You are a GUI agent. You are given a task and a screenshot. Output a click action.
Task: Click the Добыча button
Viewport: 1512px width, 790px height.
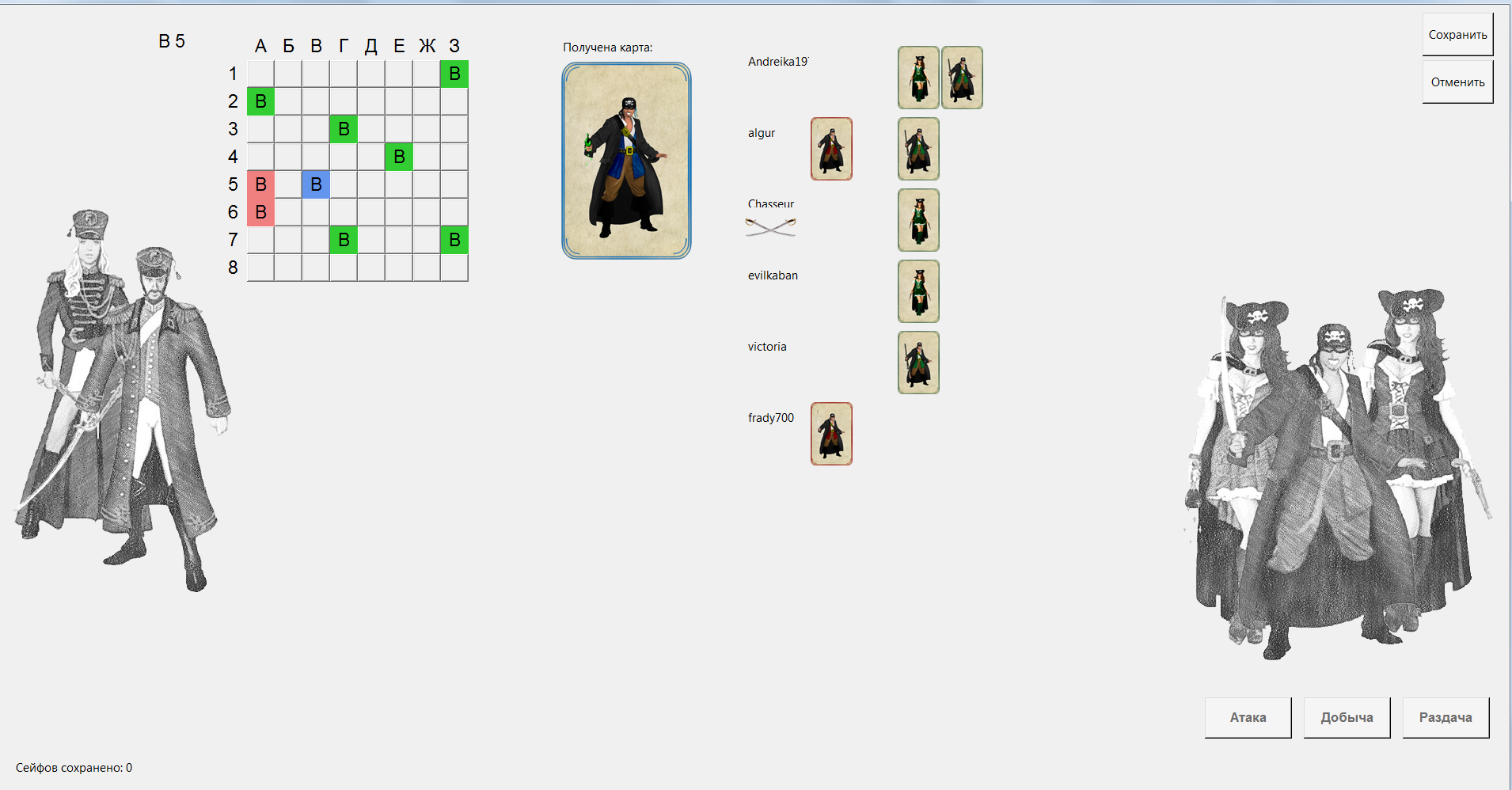(x=1347, y=717)
